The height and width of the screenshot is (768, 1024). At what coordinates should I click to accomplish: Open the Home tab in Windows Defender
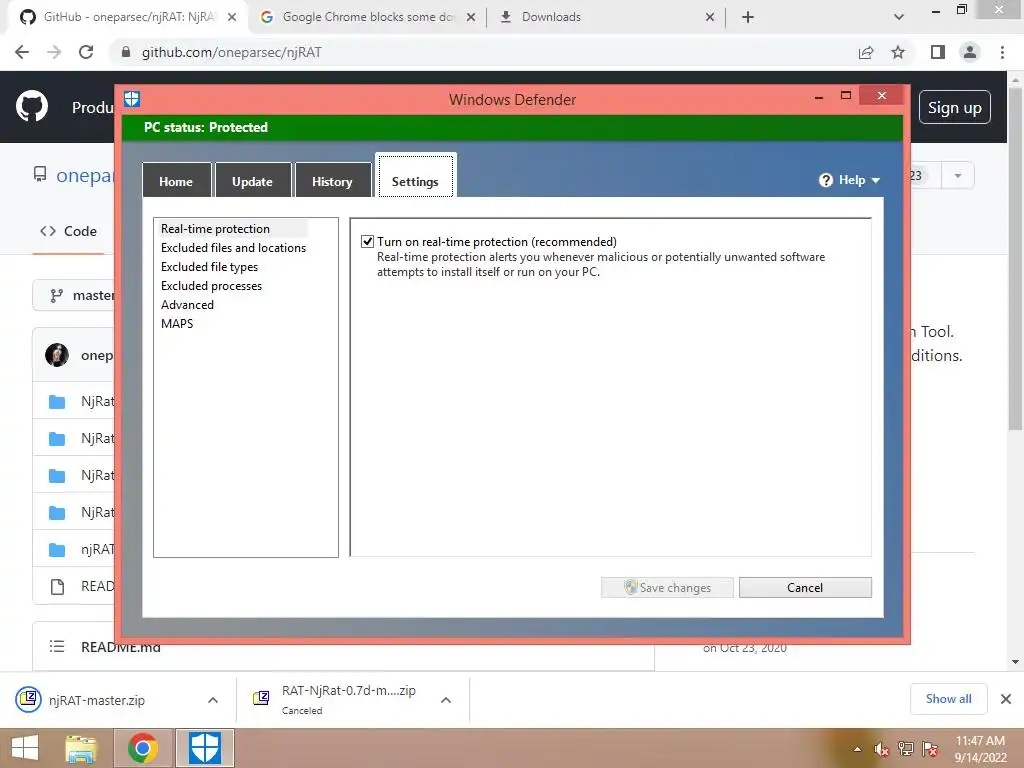[176, 181]
